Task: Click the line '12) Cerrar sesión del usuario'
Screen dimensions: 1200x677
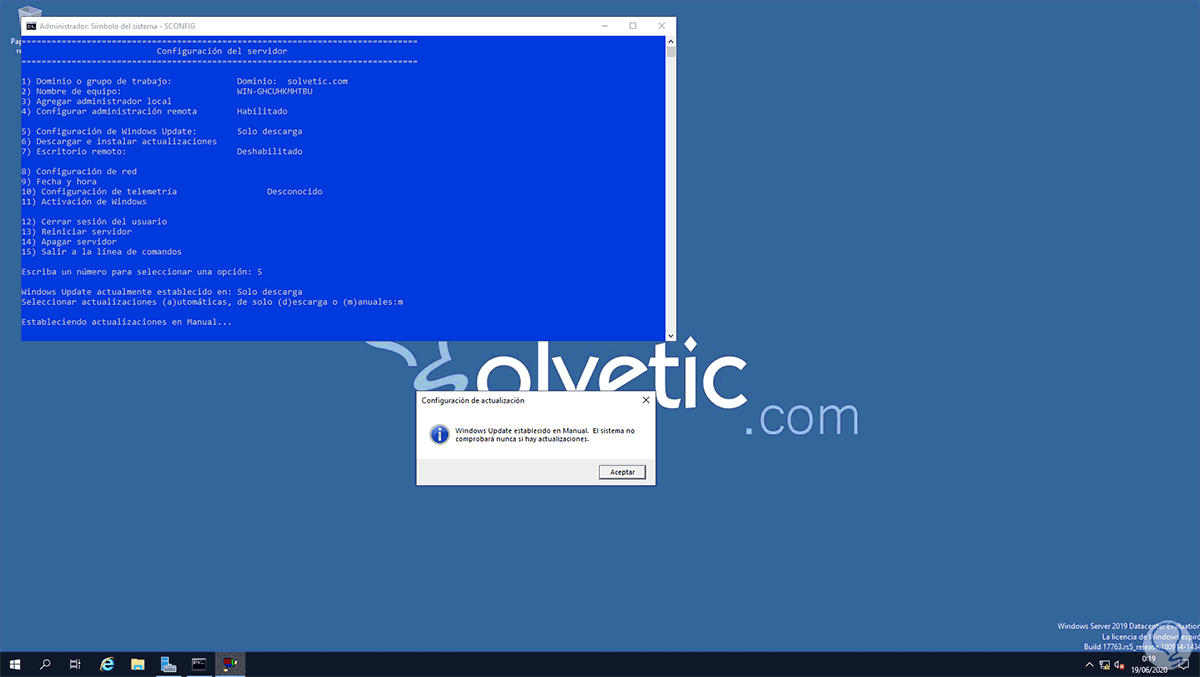Action: [x=94, y=221]
